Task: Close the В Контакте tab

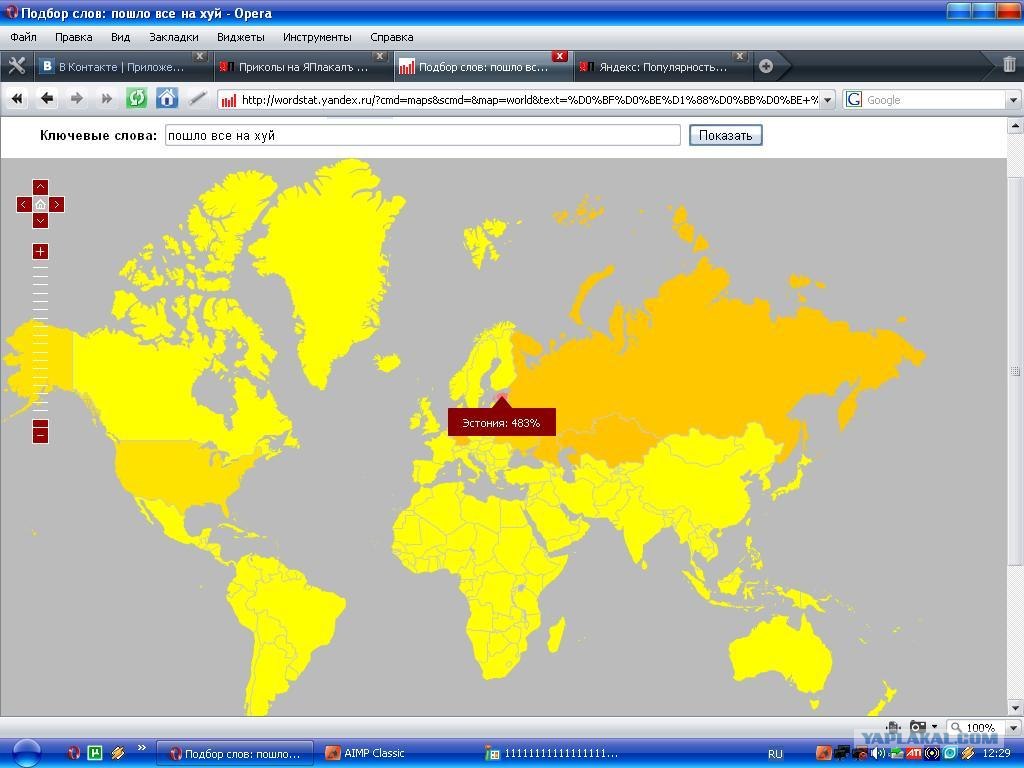Action: coord(200,56)
